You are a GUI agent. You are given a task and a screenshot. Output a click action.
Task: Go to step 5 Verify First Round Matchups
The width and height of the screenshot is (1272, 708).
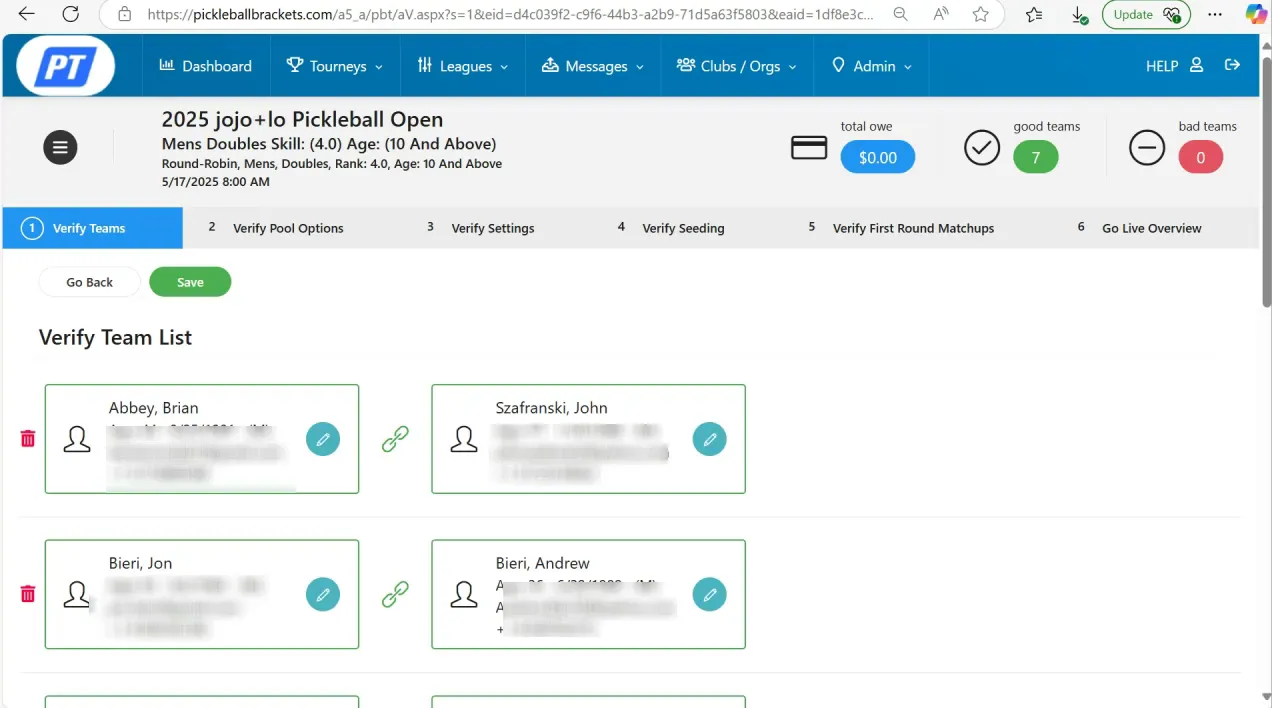click(x=901, y=228)
